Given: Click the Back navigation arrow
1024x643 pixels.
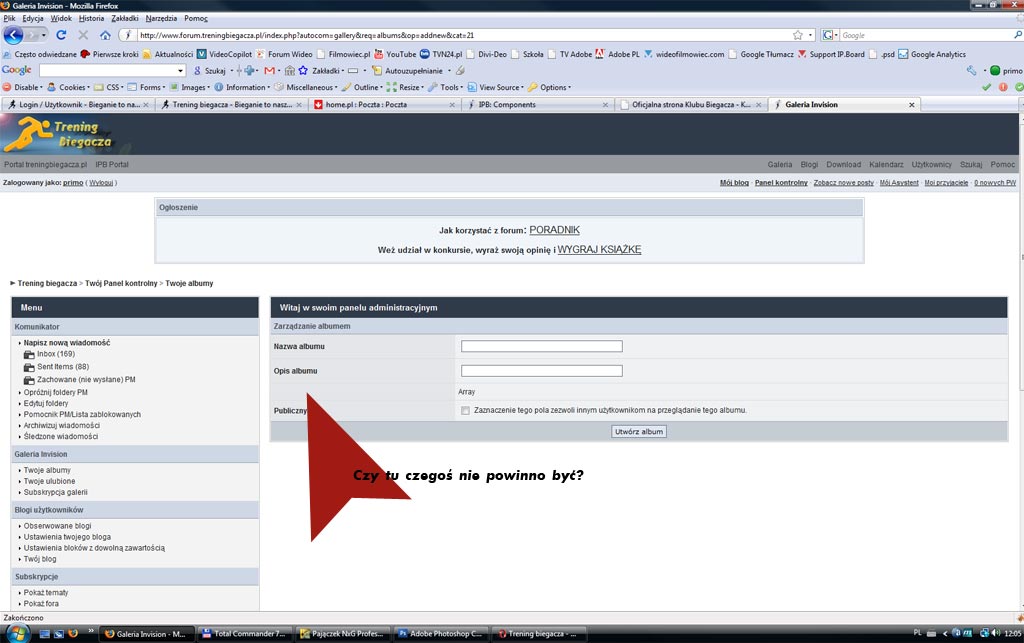Looking at the screenshot, I should pyautogui.click(x=13, y=35).
